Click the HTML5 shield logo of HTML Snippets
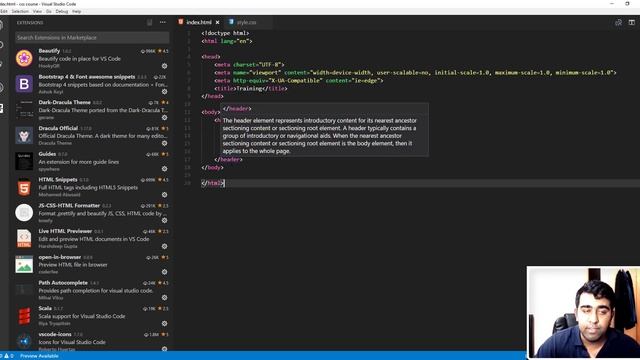Image resolution: width=640 pixels, height=360 pixels. coord(24,187)
